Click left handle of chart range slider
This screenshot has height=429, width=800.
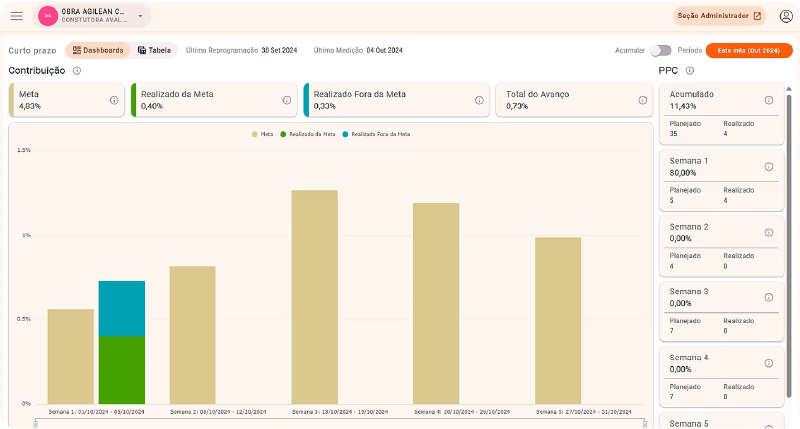(x=35, y=424)
